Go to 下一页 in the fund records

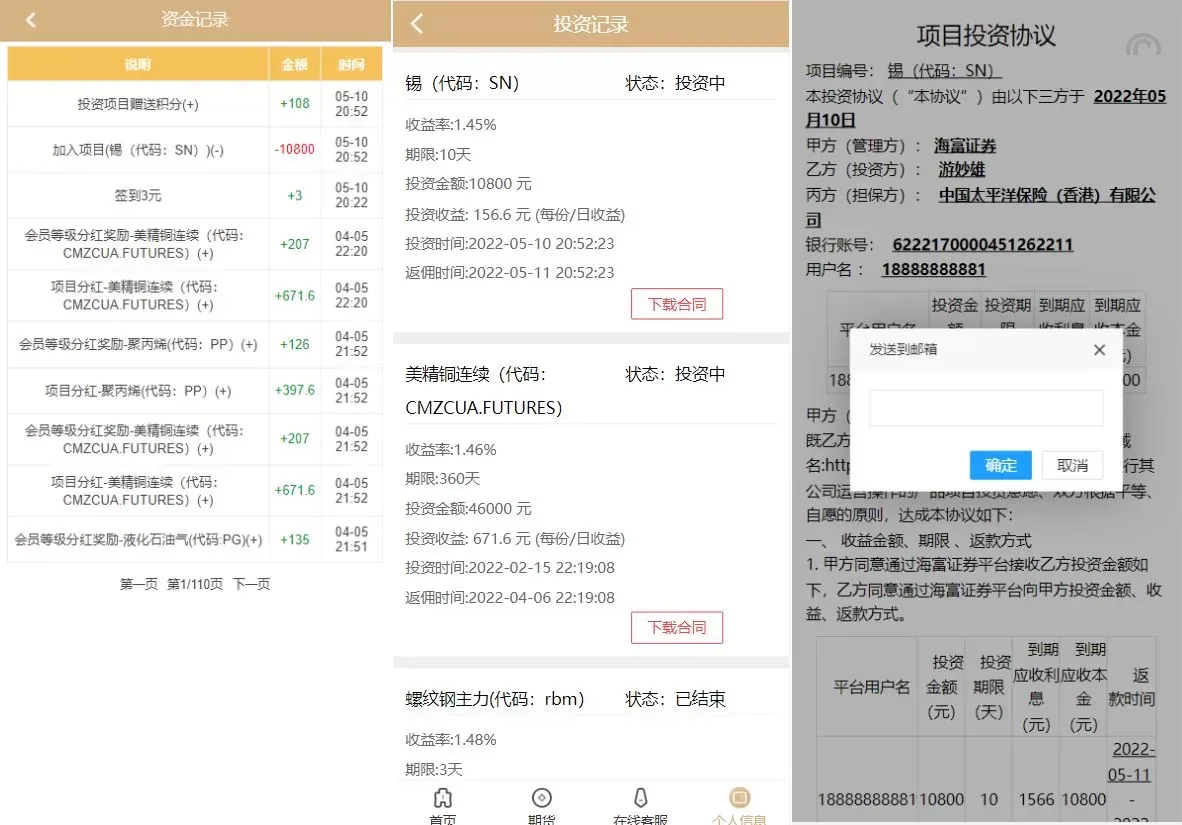coord(251,584)
